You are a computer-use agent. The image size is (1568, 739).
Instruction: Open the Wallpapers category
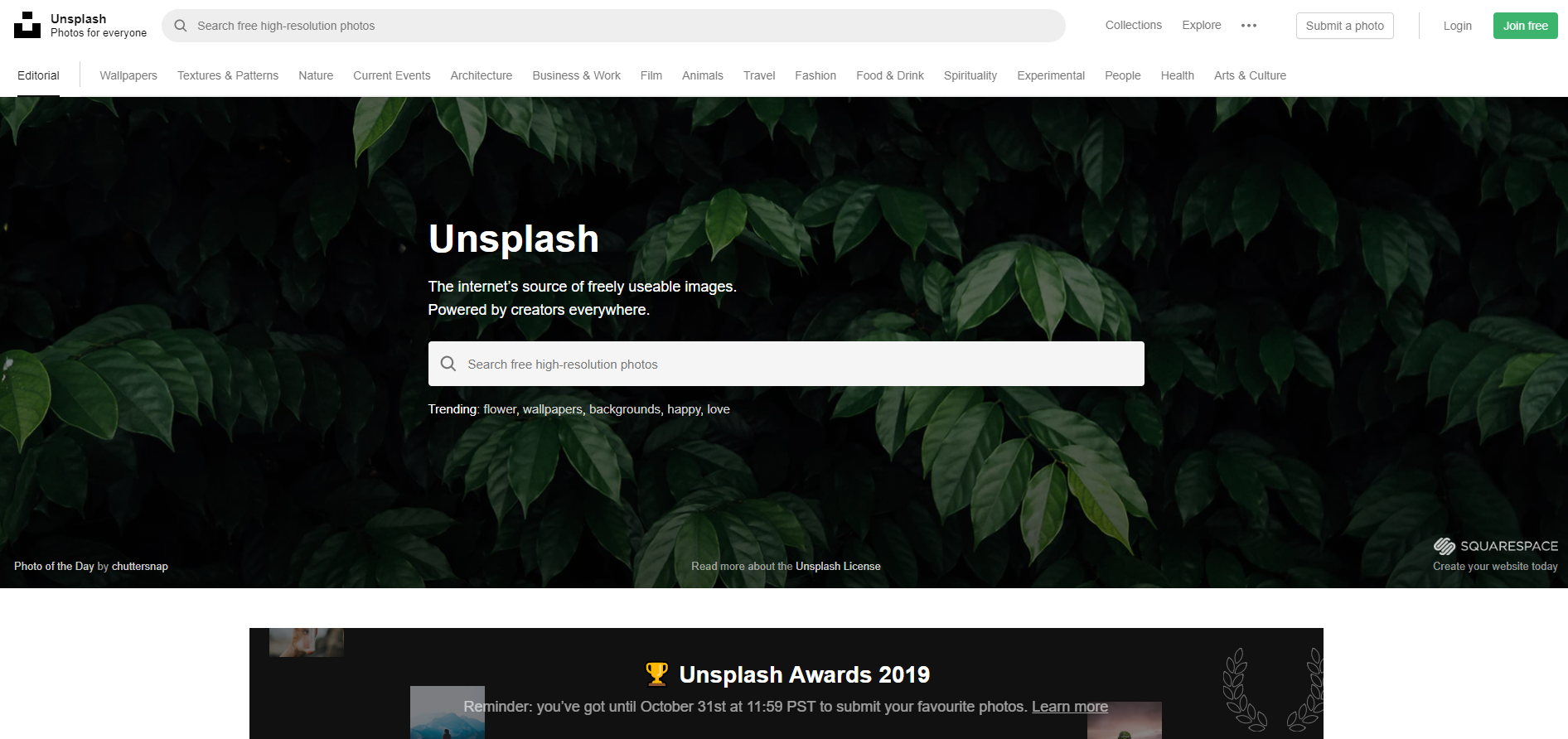[128, 75]
